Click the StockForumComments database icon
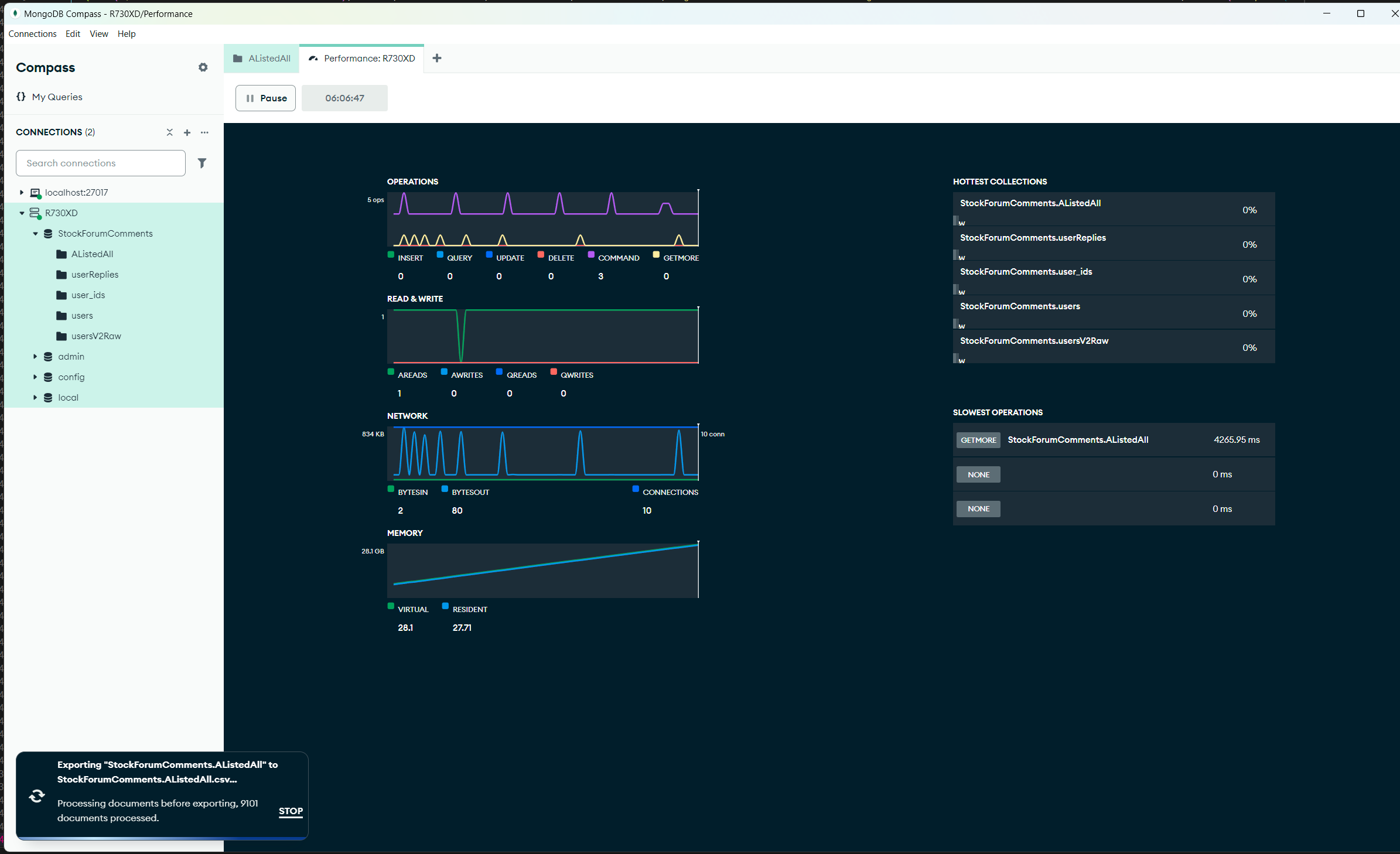 tap(48, 234)
